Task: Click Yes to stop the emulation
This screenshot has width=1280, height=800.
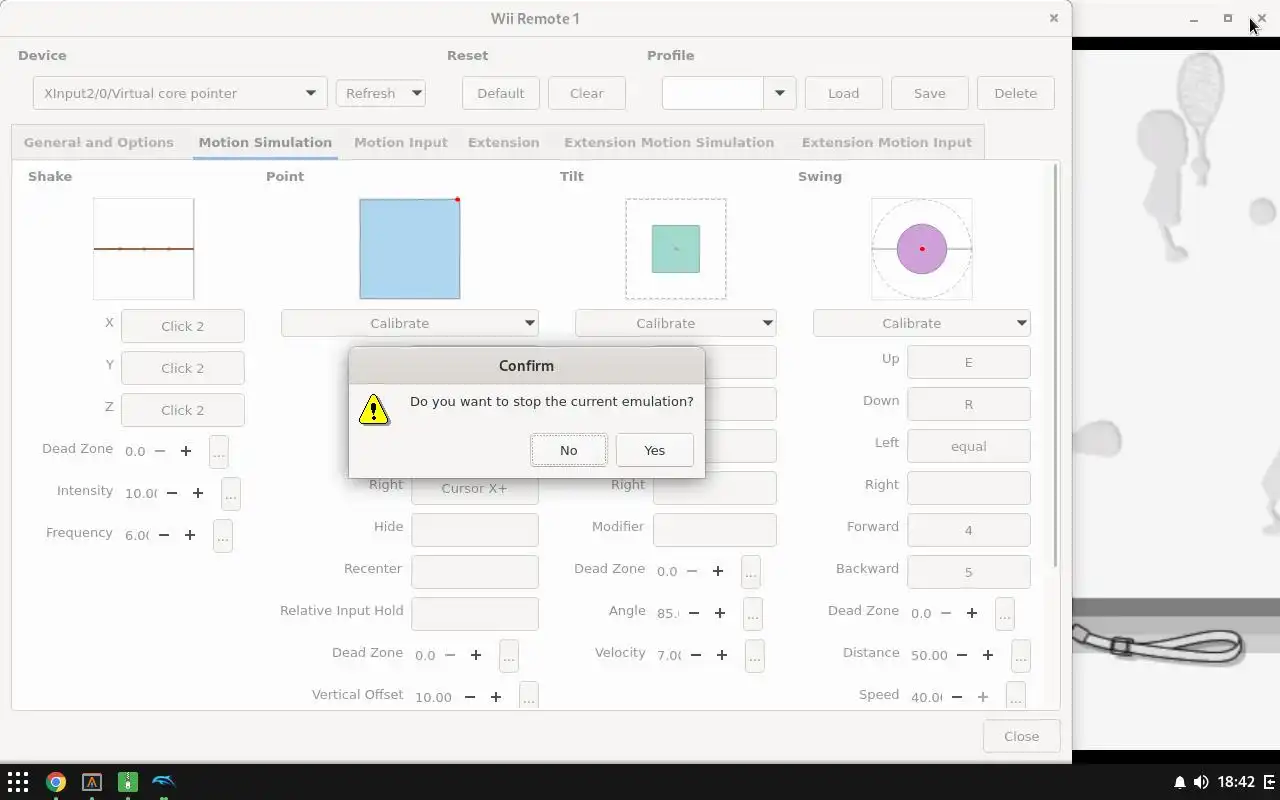Action: pyautogui.click(x=654, y=450)
